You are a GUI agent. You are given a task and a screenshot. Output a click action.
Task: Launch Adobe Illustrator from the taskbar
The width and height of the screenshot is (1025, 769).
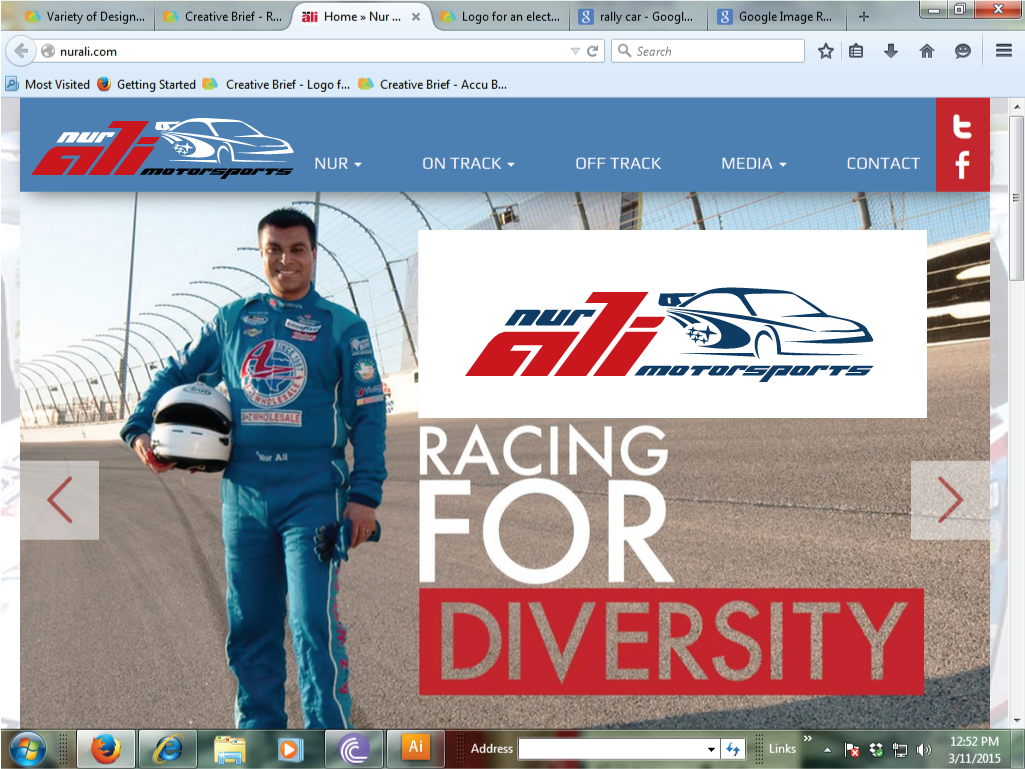coord(414,747)
